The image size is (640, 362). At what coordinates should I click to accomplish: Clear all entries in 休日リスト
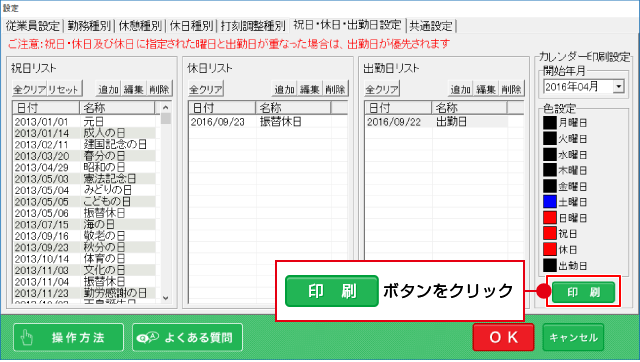(206, 89)
